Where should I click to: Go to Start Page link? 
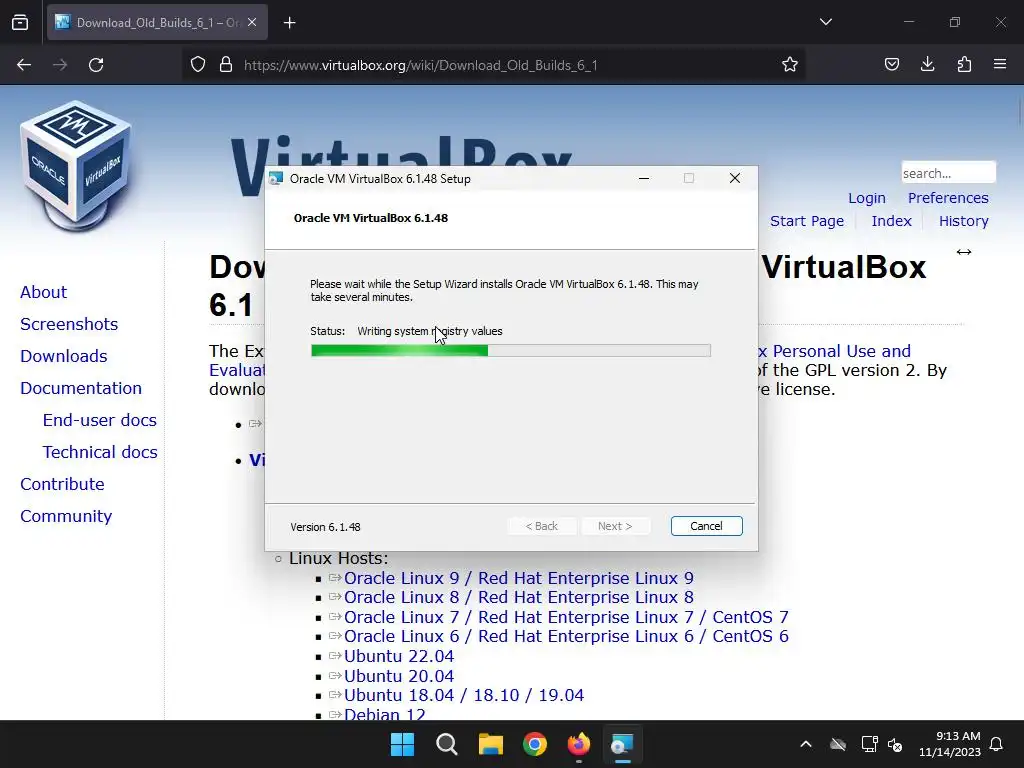coord(807,221)
